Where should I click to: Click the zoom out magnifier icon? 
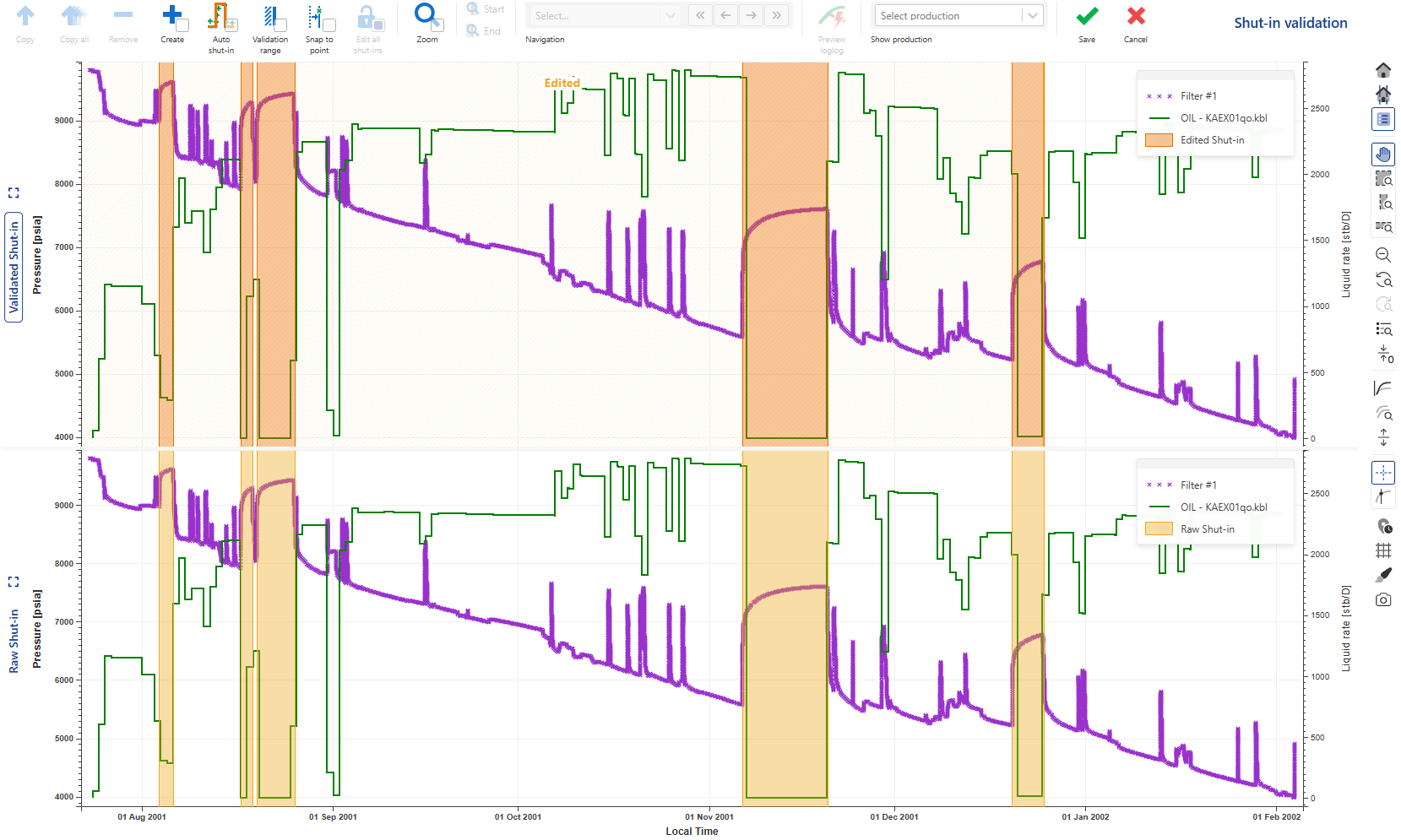coord(1383,255)
